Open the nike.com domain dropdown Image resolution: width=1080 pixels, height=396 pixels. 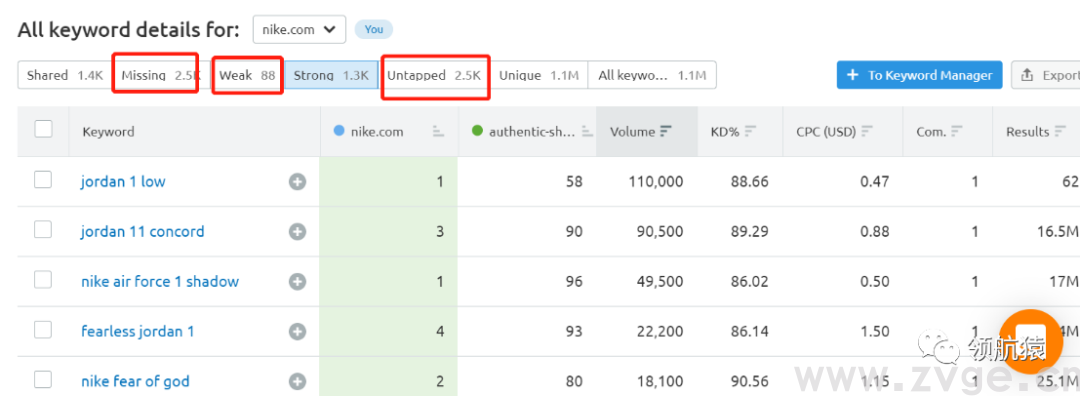pos(299,30)
